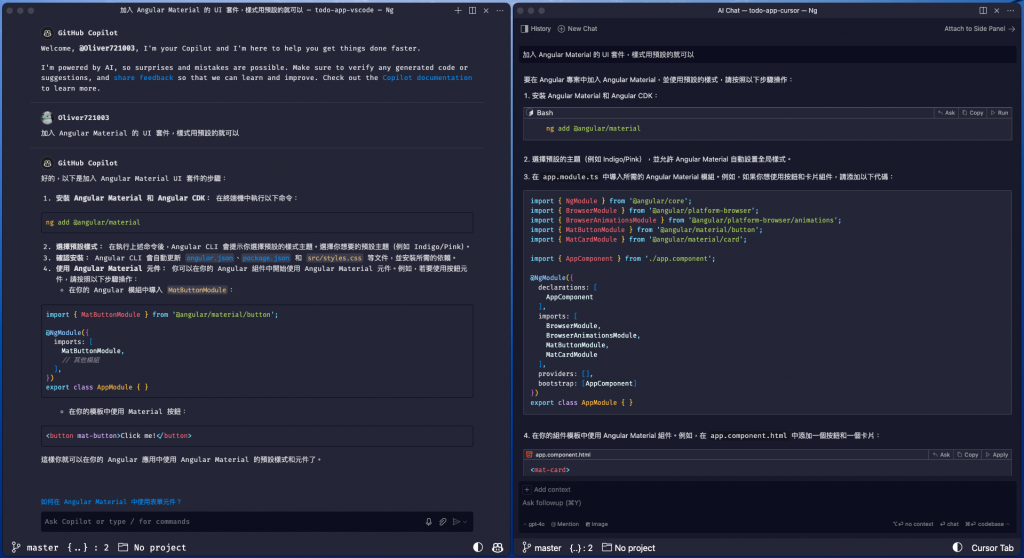This screenshot has height=558, width=1024.
Task: Open the Copilot documentation link
Action: [x=427, y=78]
